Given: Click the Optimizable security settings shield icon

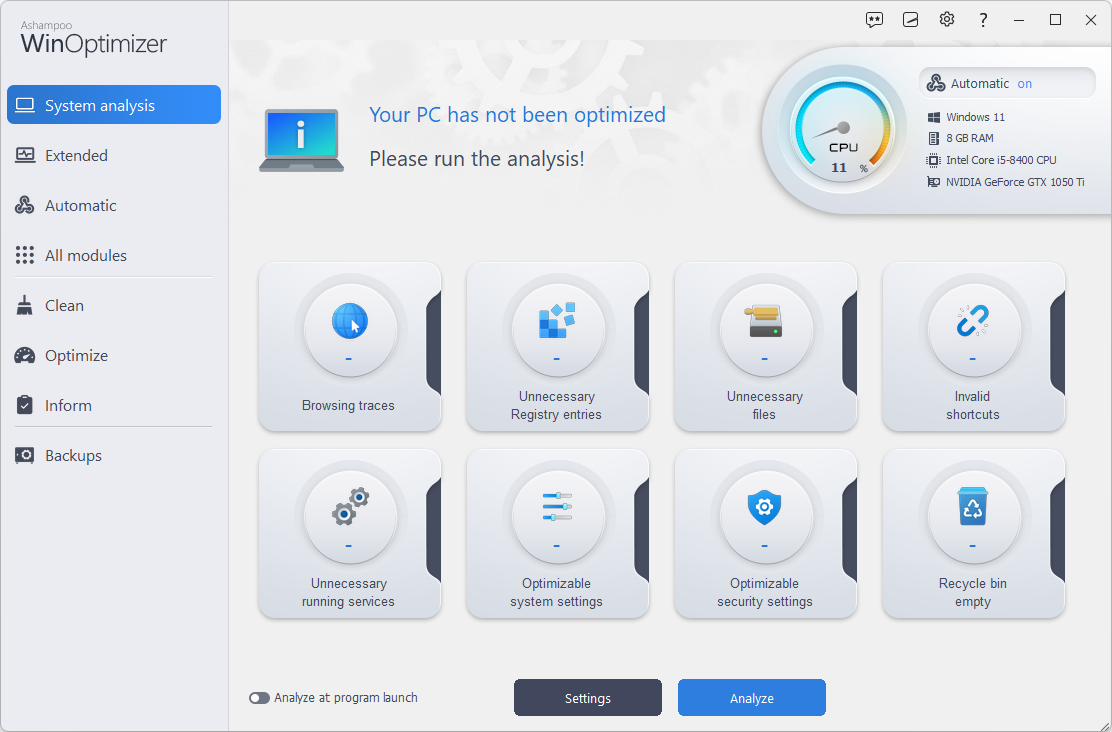Looking at the screenshot, I should click(x=764, y=507).
